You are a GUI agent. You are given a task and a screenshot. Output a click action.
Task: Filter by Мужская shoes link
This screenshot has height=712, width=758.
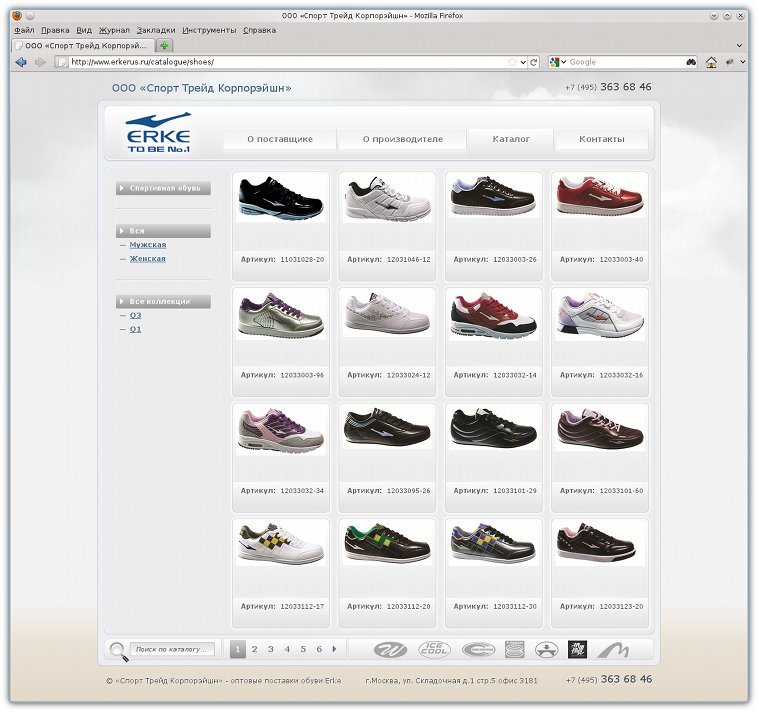pyautogui.click(x=147, y=245)
